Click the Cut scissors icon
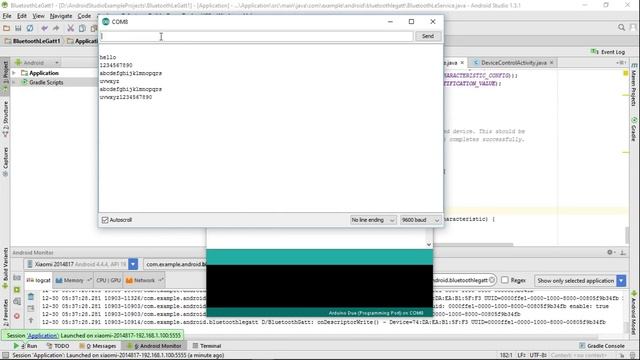 70,28
